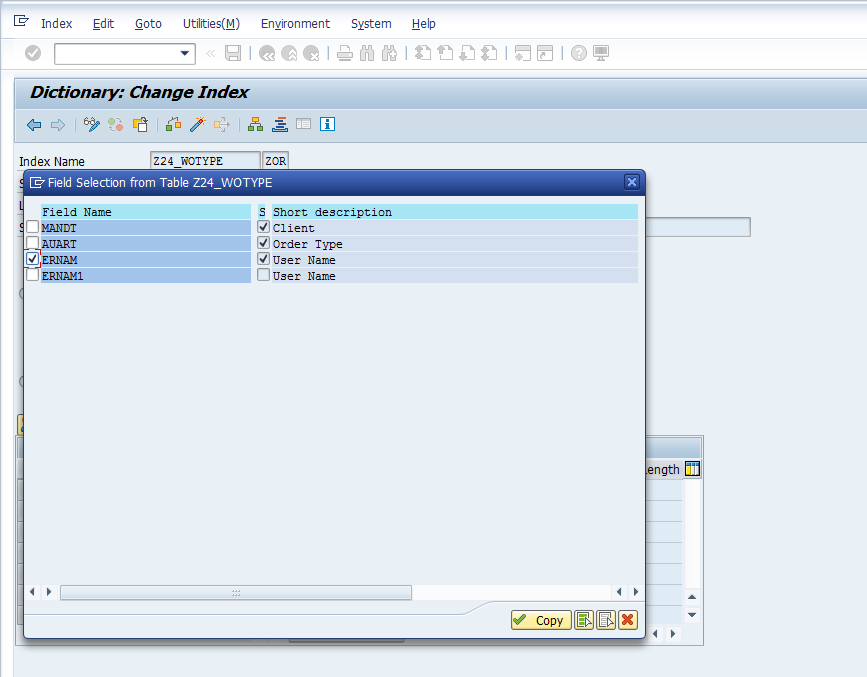
Task: Click the Index Name input field
Action: click(x=205, y=160)
